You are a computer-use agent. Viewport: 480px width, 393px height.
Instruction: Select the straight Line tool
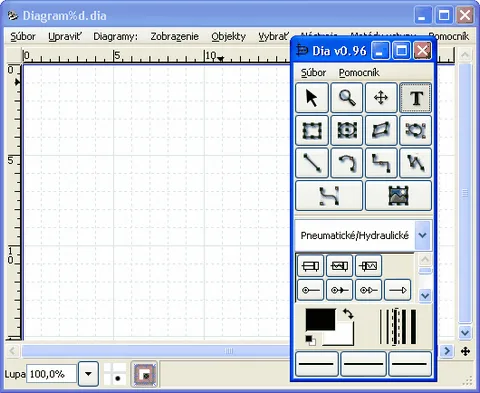[x=312, y=163]
